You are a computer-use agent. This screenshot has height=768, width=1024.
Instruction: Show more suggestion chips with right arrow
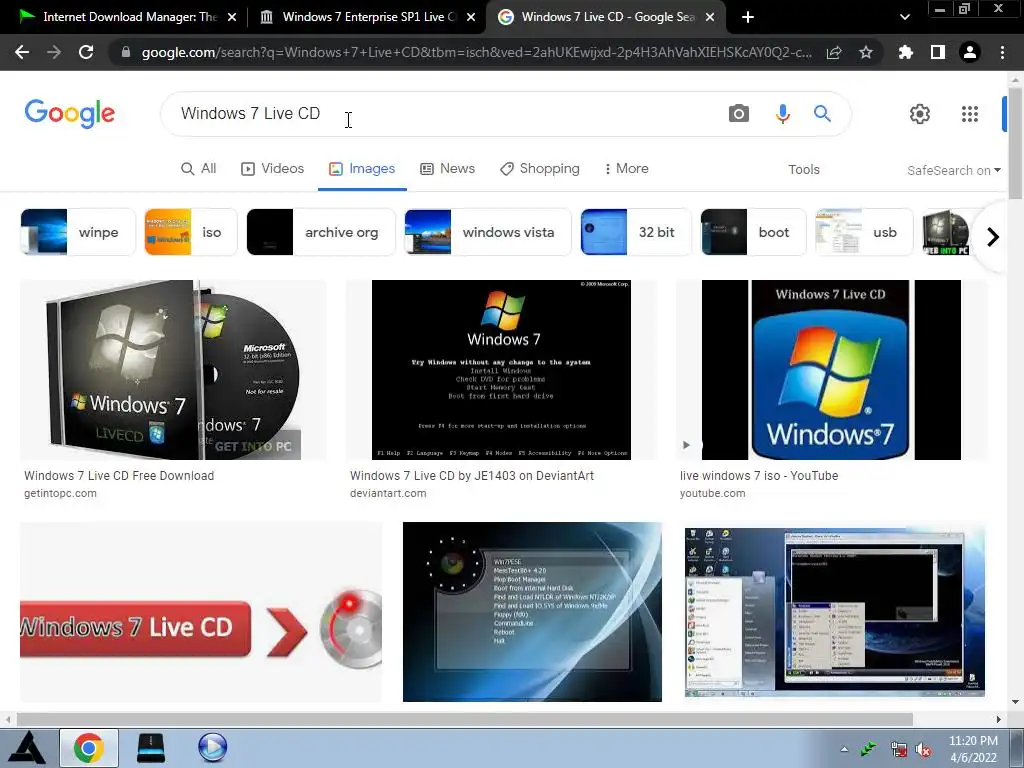click(x=993, y=236)
